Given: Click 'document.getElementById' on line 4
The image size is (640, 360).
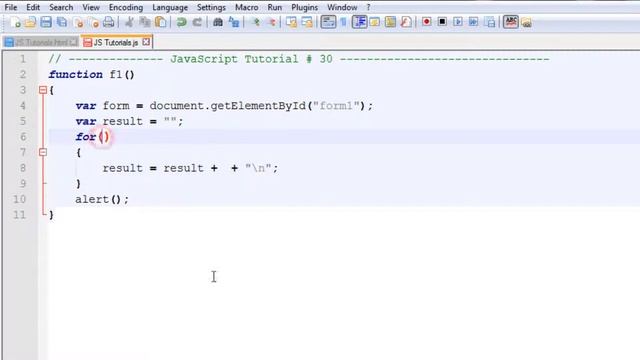Looking at the screenshot, I should tap(227, 106).
